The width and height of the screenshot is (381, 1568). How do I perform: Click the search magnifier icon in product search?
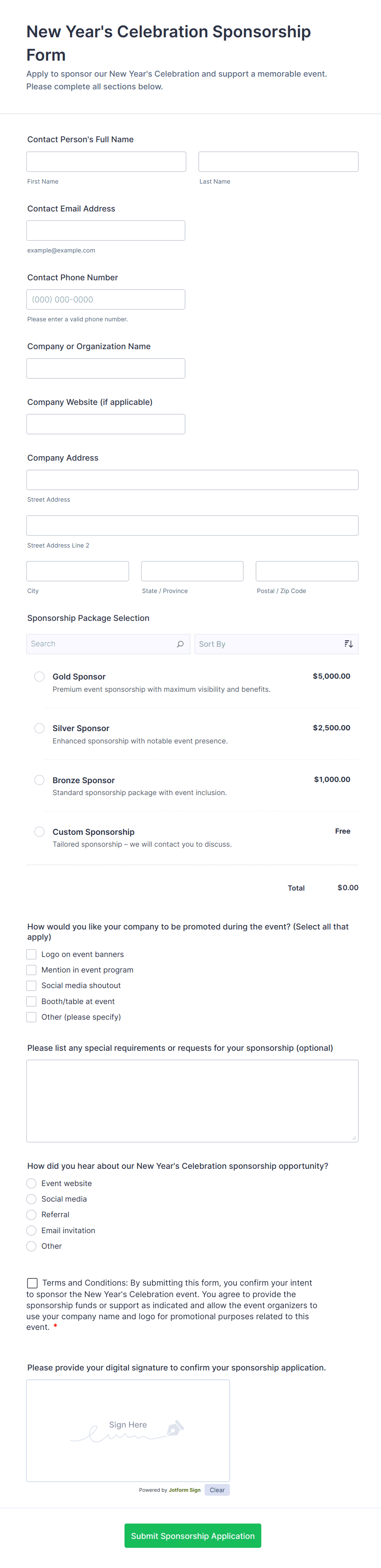click(180, 644)
